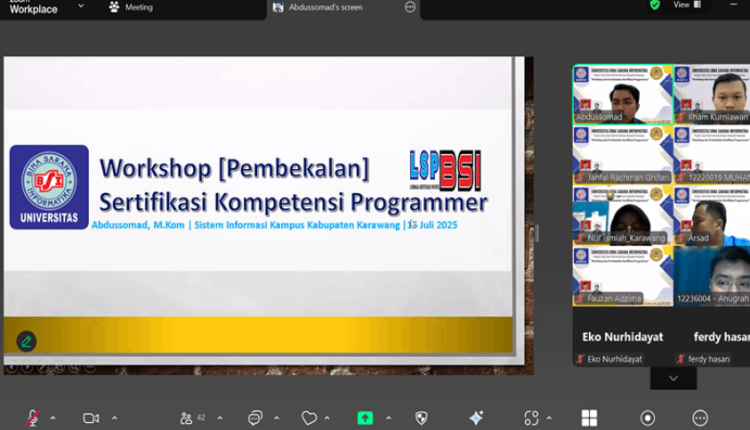Minimize the Zoom window
The width and height of the screenshot is (750, 430).
point(733,5)
